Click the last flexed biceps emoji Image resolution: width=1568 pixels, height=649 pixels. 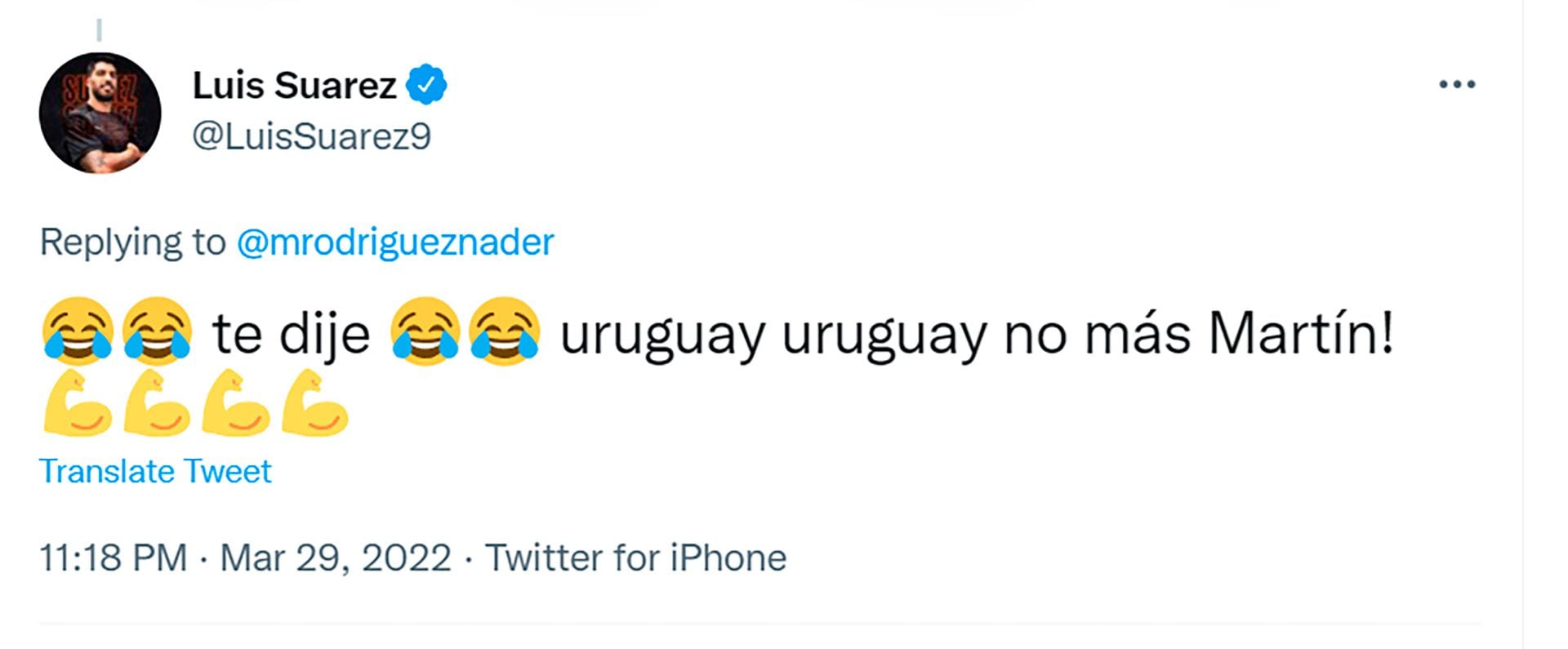[315, 402]
